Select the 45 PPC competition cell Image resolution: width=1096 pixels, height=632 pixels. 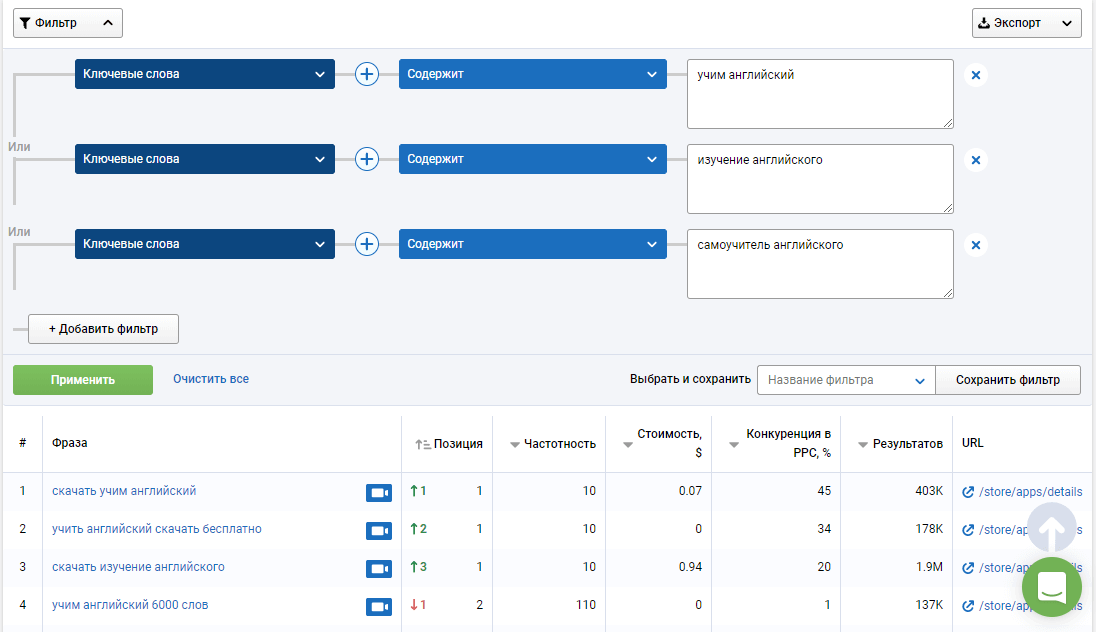click(824, 491)
